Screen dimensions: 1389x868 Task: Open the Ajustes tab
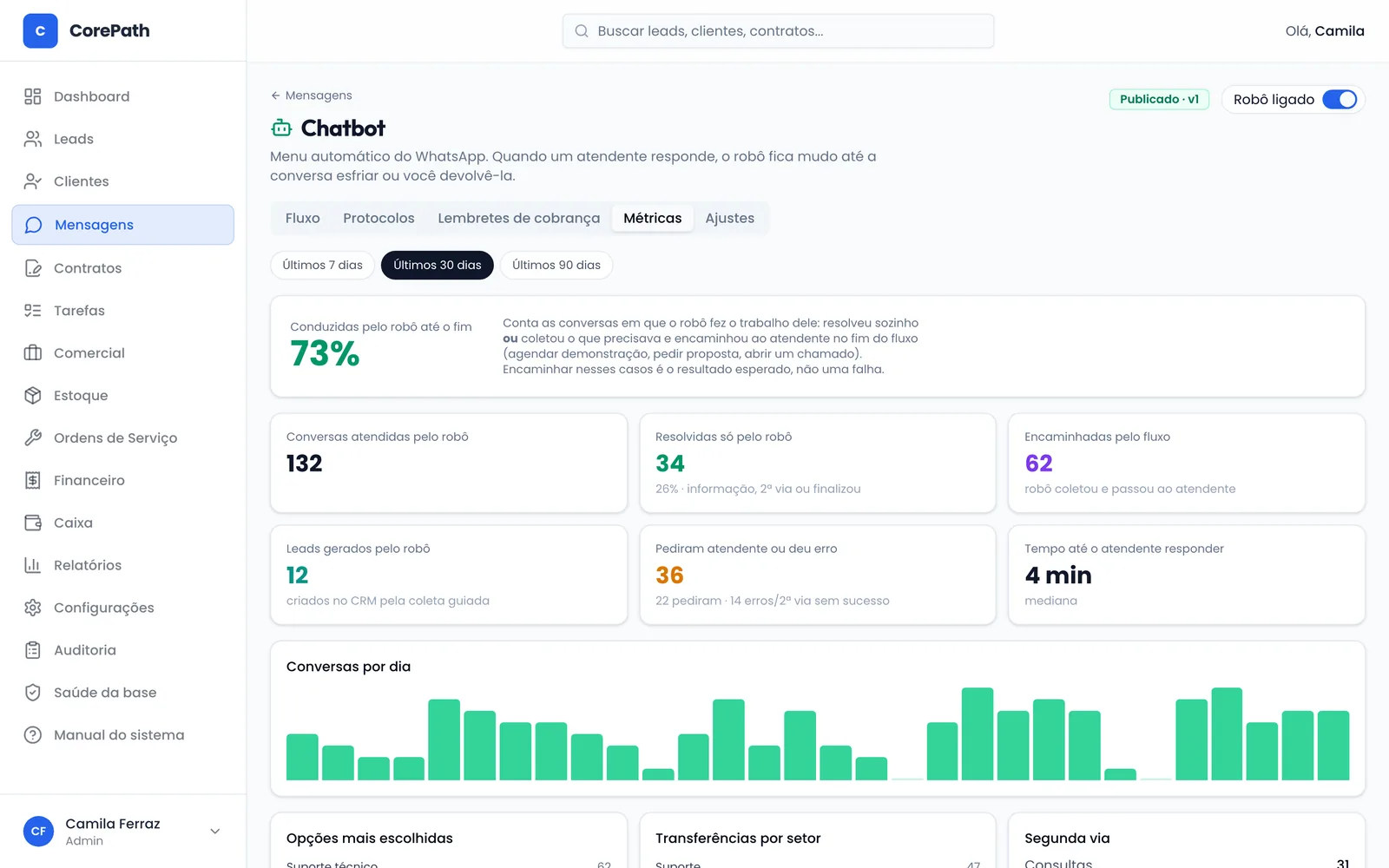click(730, 218)
